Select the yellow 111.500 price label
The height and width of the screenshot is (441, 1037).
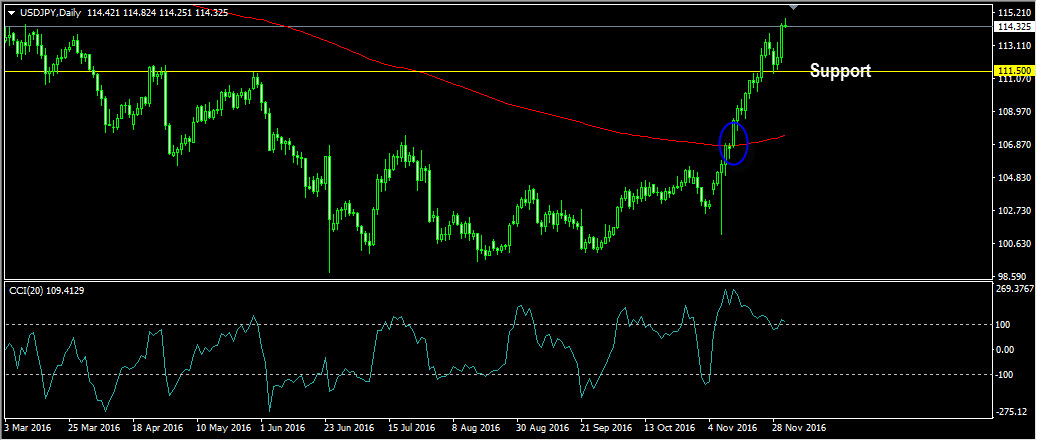click(x=1015, y=71)
